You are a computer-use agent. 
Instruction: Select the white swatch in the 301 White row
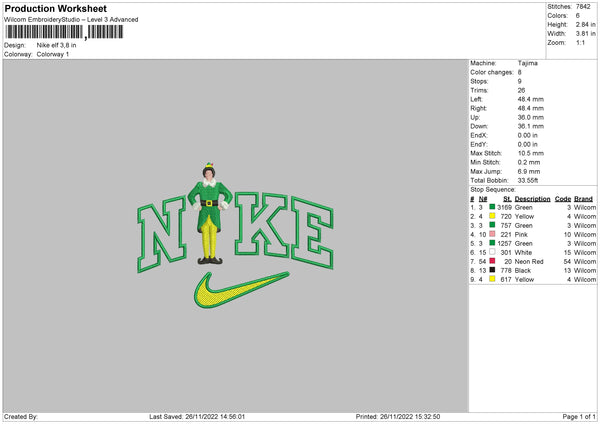click(x=492, y=252)
